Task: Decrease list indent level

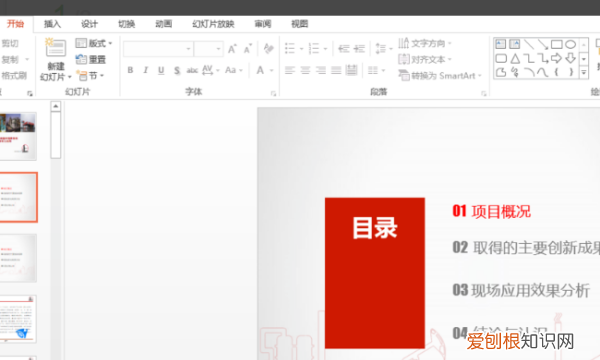Action: point(344,49)
